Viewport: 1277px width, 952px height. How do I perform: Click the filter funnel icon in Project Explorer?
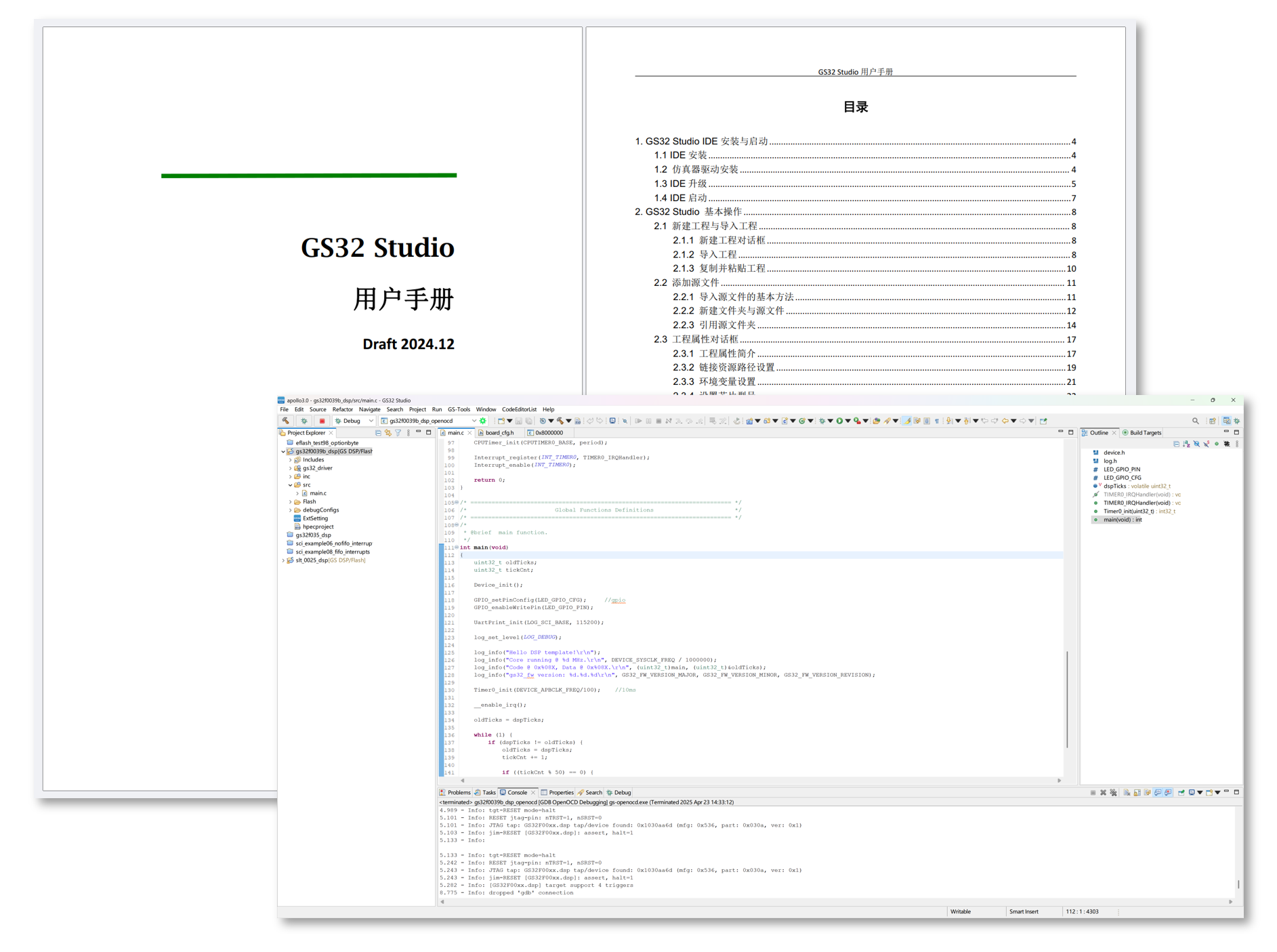point(398,432)
